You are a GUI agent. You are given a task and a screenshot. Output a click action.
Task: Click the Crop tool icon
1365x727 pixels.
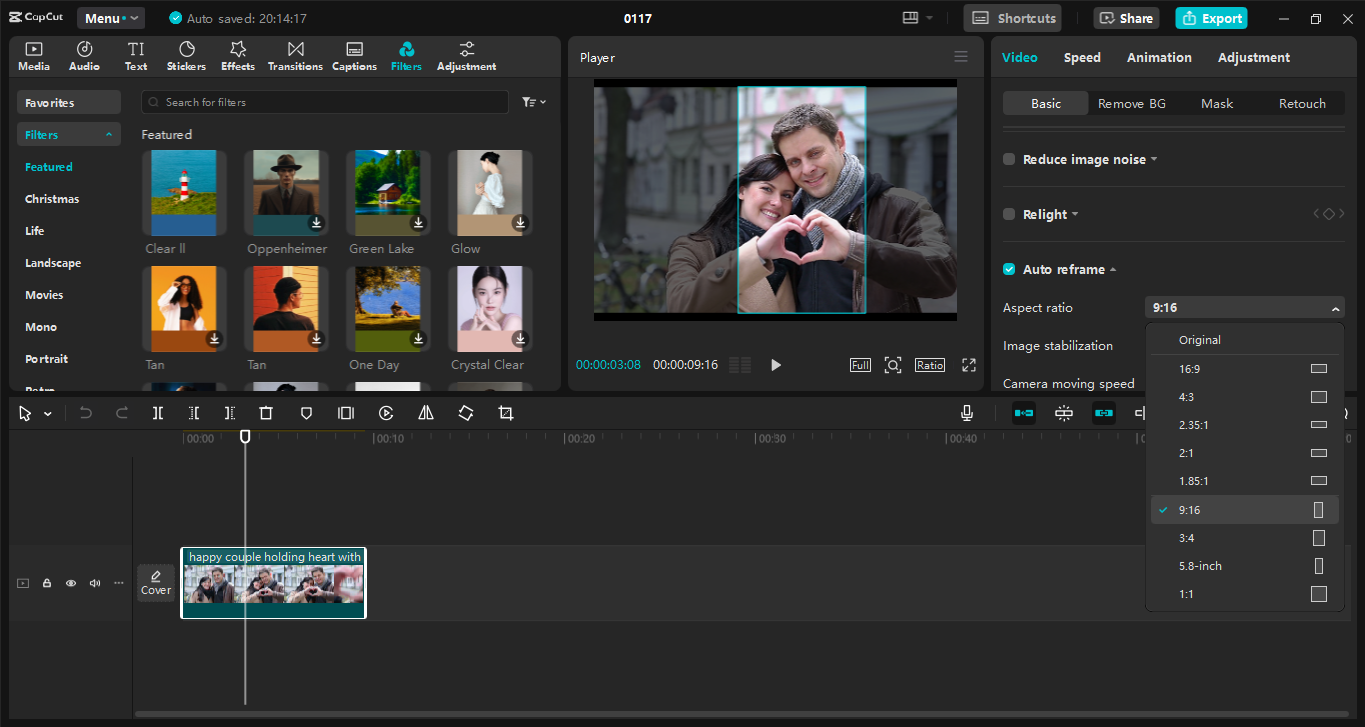click(x=506, y=413)
